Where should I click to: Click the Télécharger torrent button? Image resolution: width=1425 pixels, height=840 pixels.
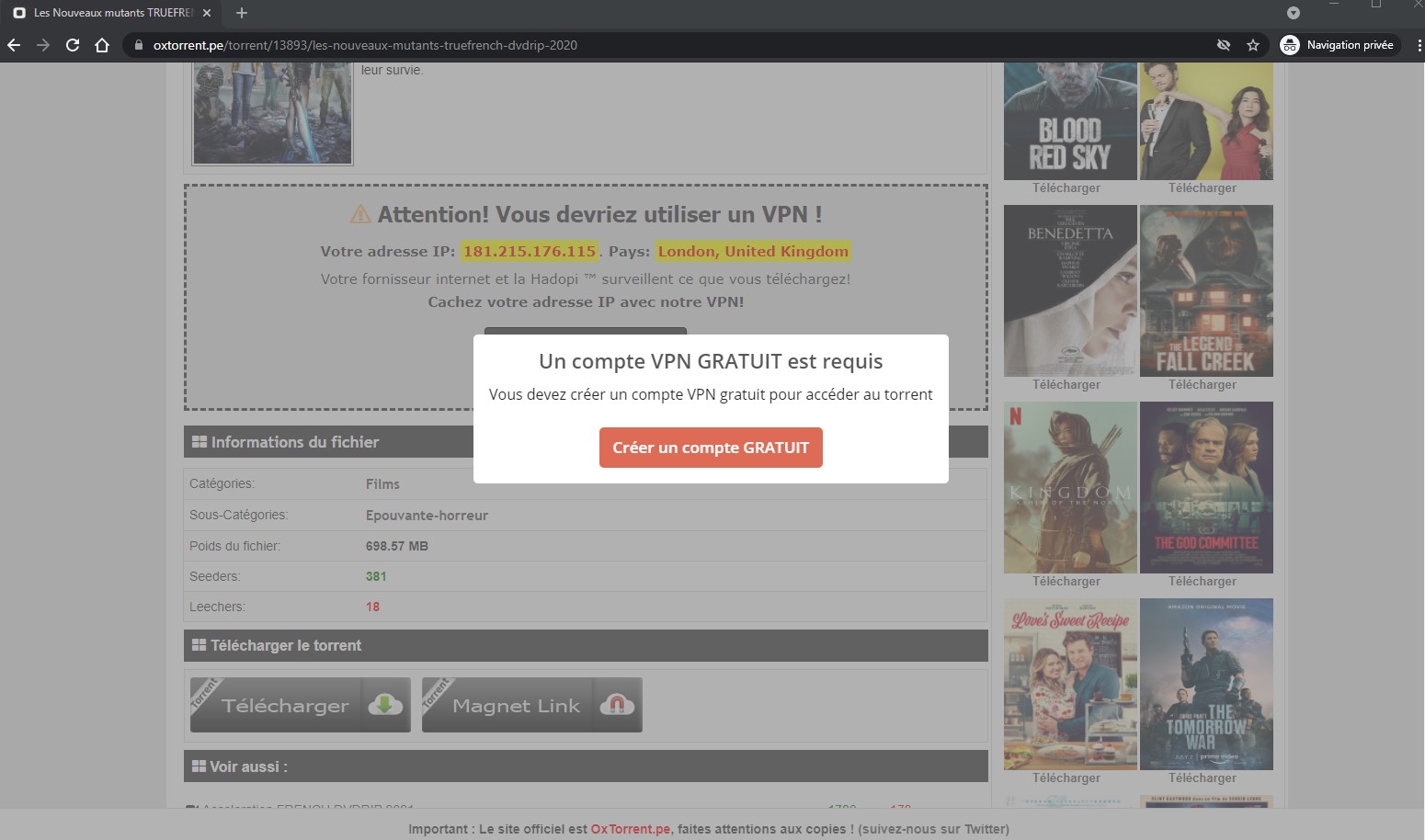pos(301,705)
